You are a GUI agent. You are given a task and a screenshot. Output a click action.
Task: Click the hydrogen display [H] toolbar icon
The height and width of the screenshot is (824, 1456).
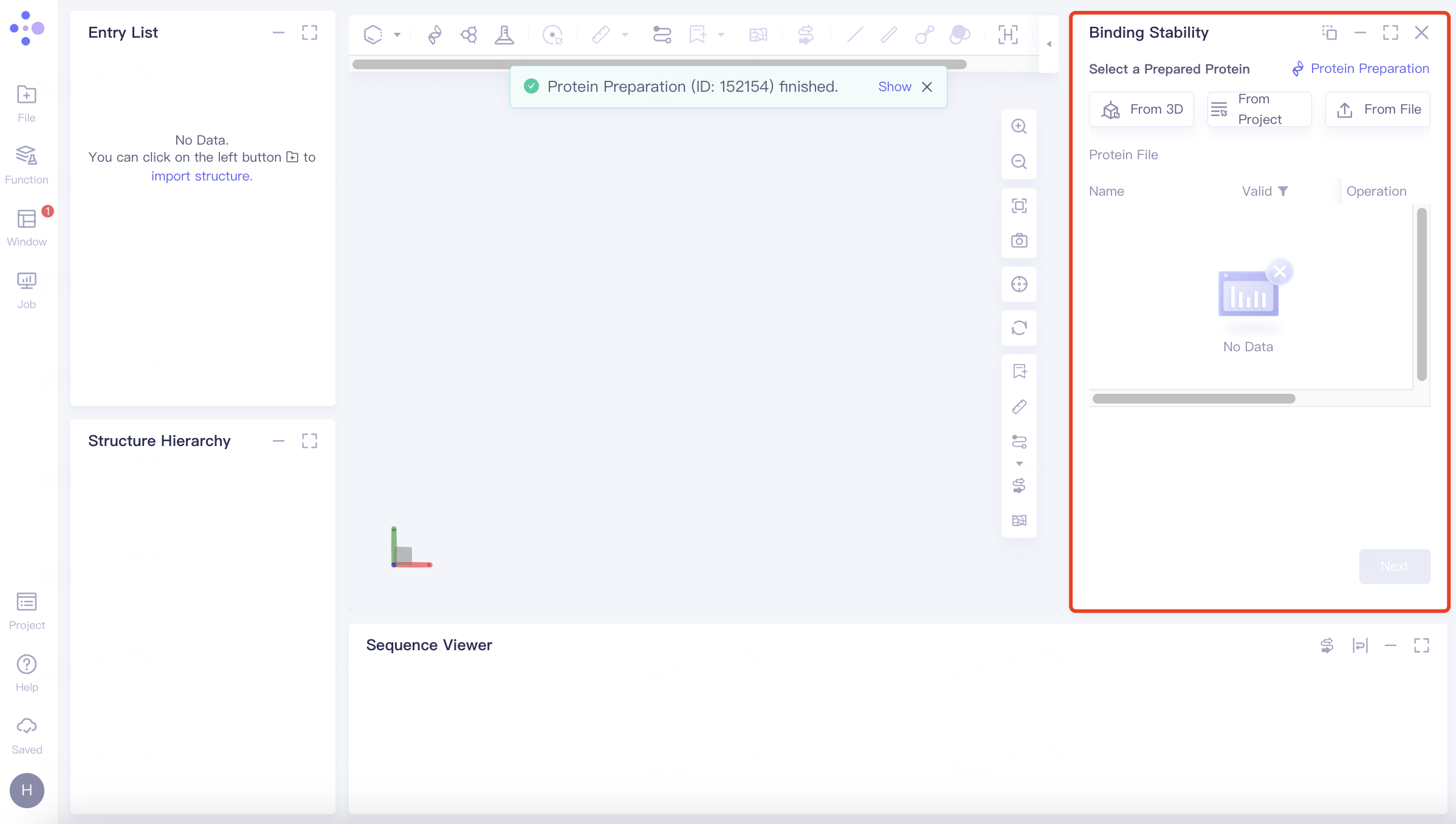[x=1008, y=35]
